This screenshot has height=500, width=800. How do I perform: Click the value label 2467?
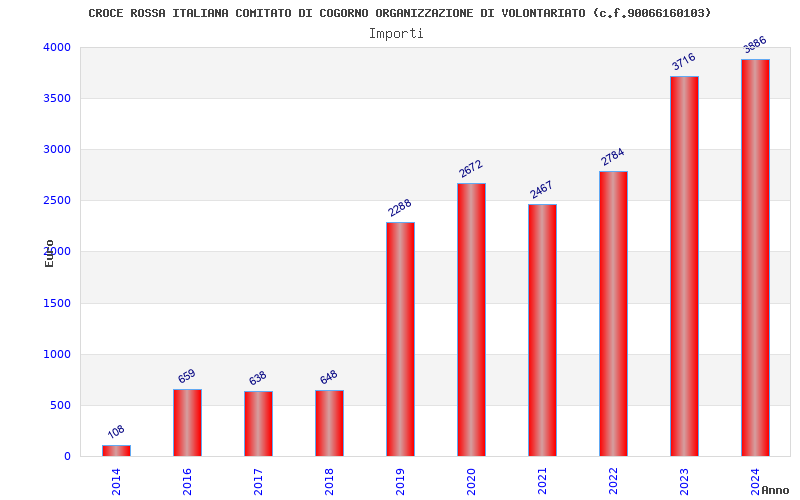click(541, 190)
